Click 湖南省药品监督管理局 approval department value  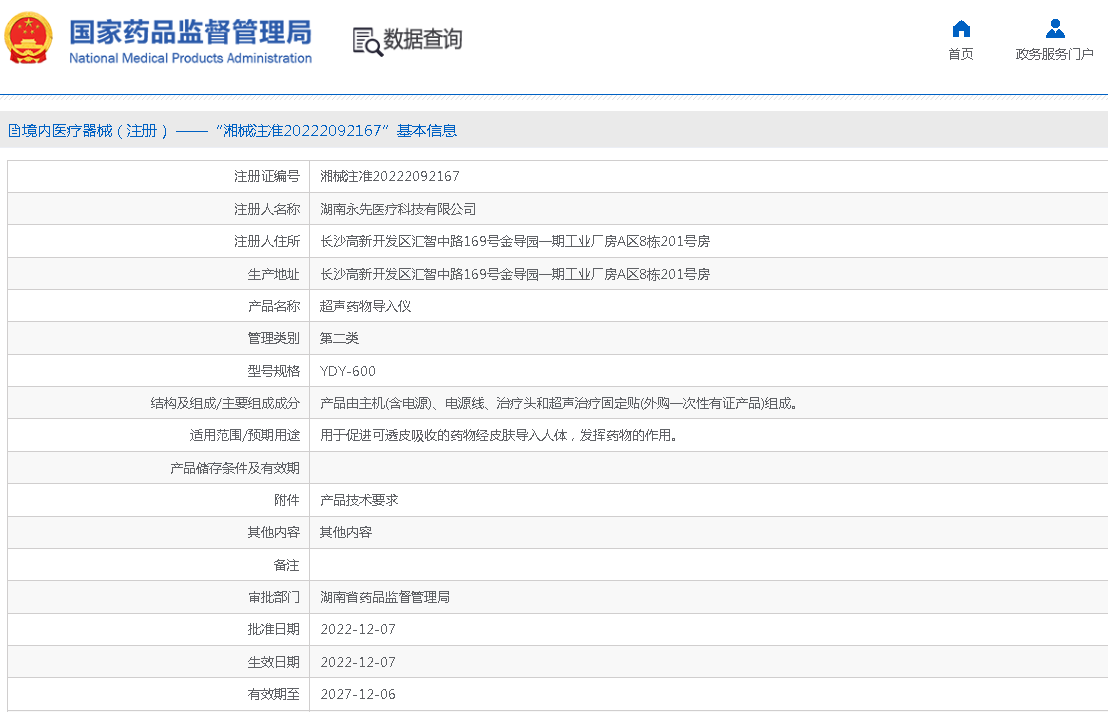tap(385, 597)
